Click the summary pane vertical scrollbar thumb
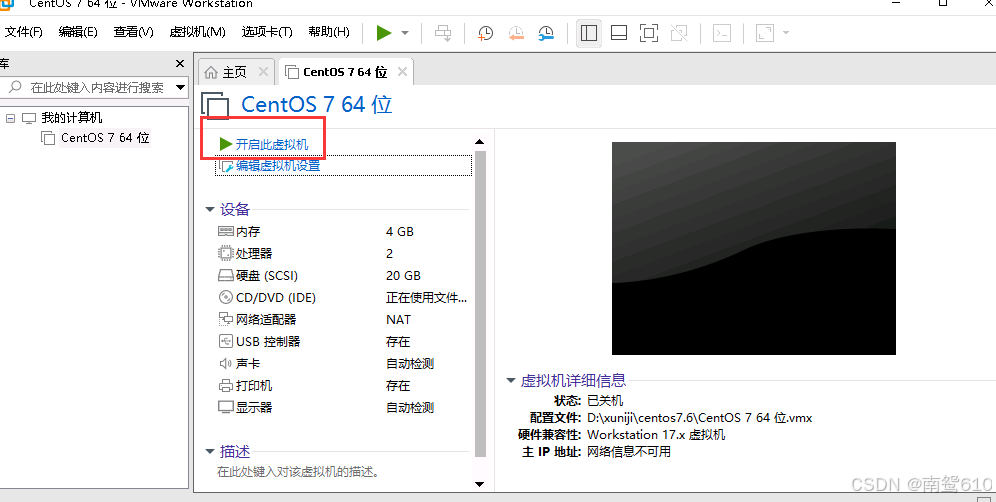This screenshot has height=502, width=996. click(x=480, y=304)
